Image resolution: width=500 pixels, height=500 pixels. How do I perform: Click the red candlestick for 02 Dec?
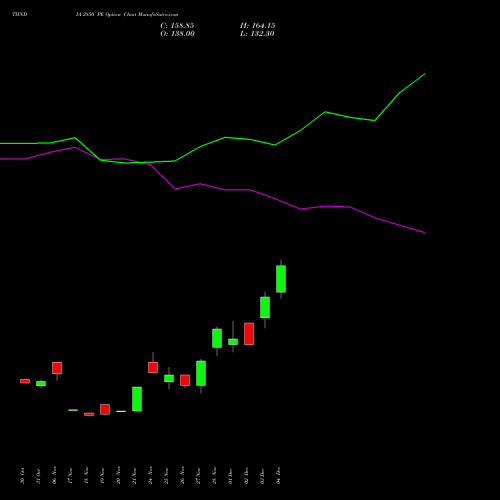point(249,334)
